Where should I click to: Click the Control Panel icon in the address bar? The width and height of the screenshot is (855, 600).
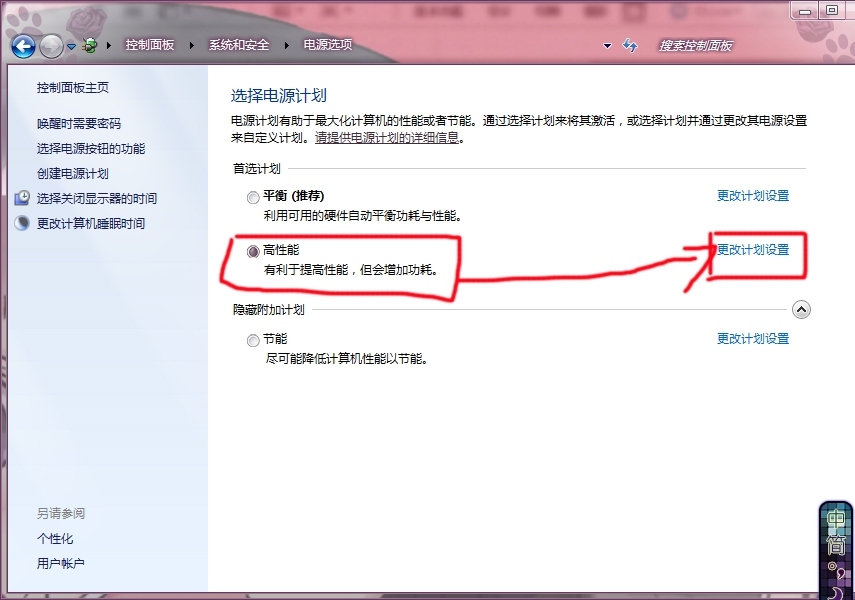(x=89, y=45)
